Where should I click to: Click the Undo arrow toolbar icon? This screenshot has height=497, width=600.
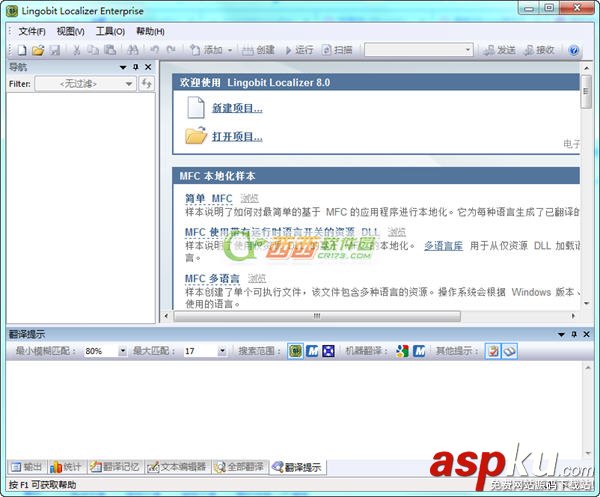[155, 50]
